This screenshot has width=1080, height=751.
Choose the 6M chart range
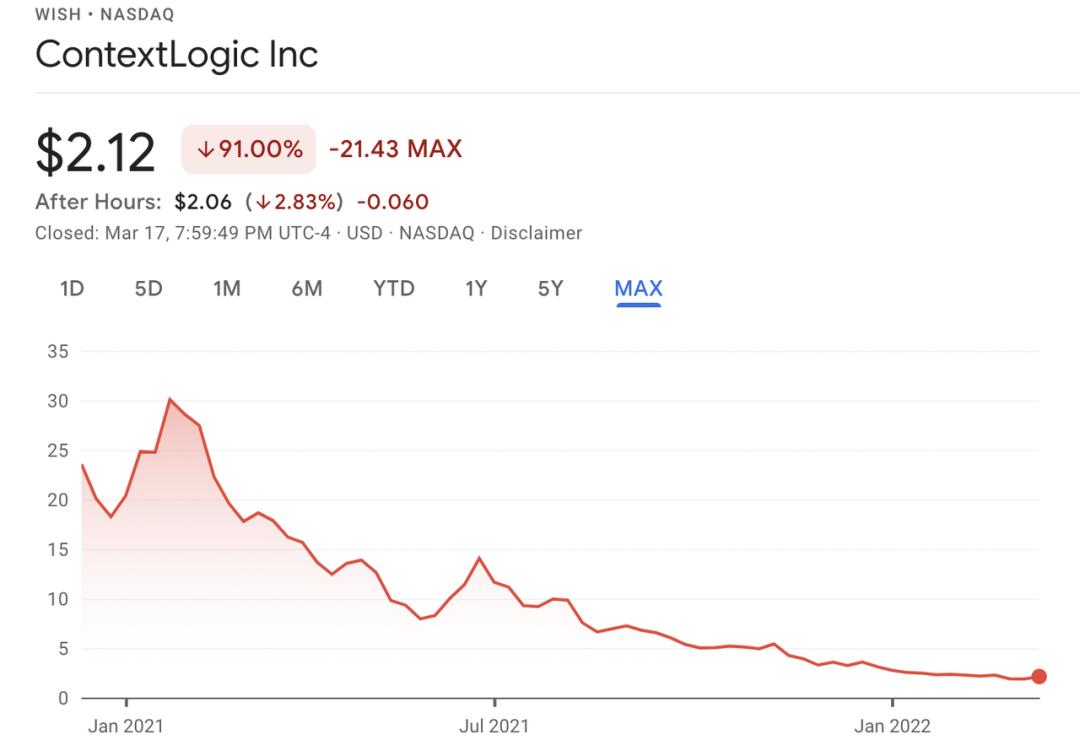point(307,289)
